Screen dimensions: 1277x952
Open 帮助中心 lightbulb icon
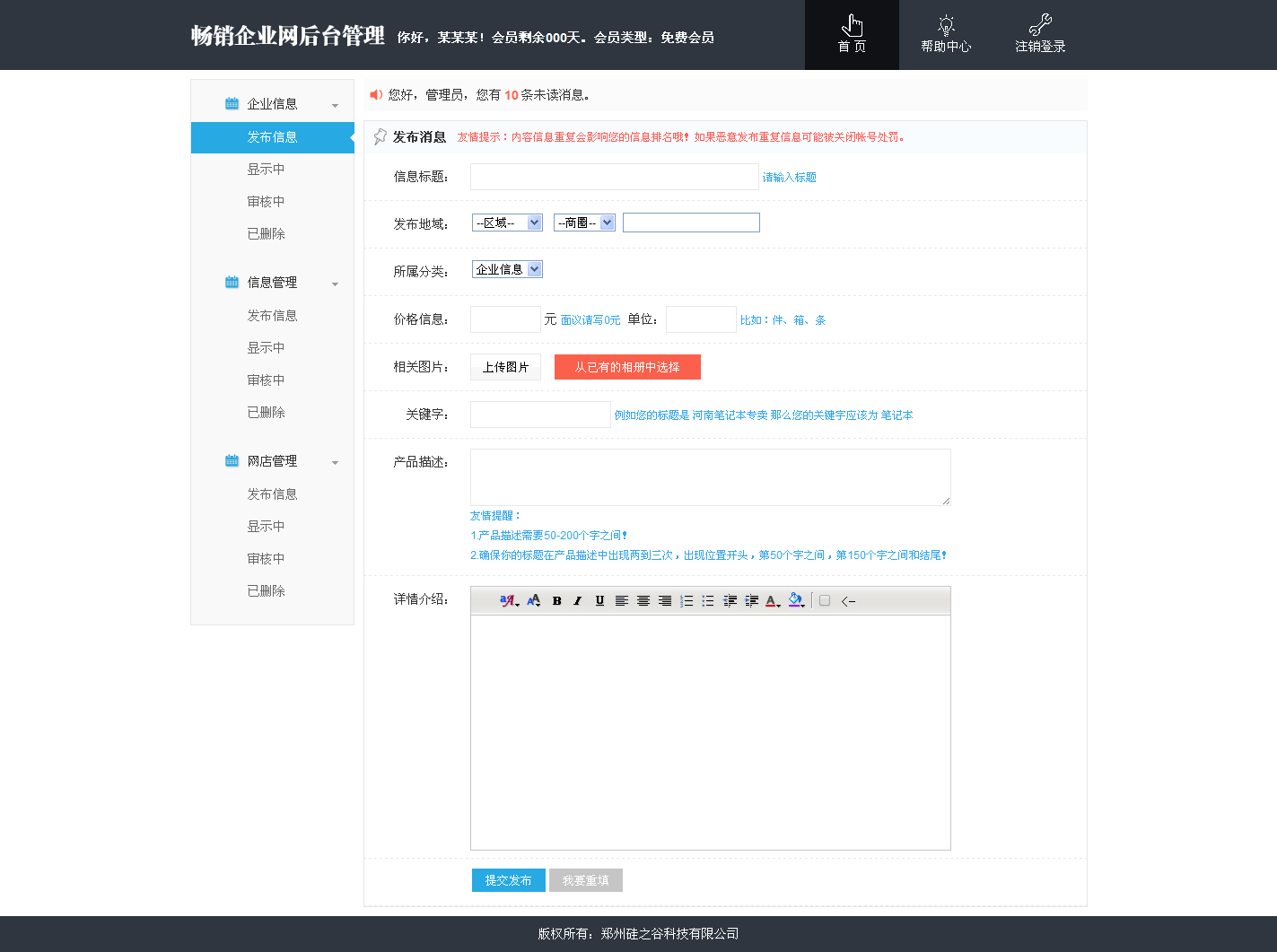pos(946,25)
